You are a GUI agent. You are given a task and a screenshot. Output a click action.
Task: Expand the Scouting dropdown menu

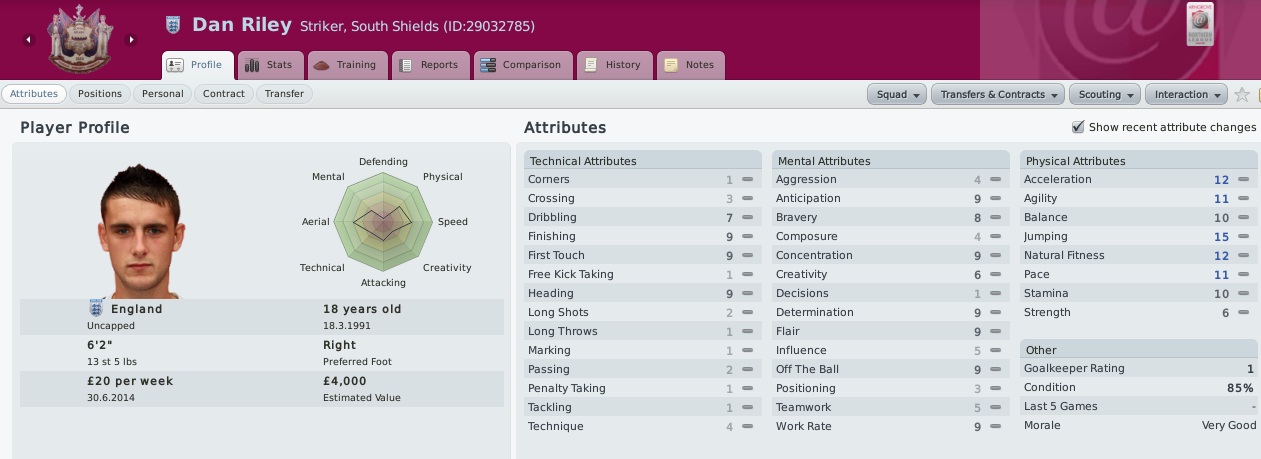(x=1105, y=94)
